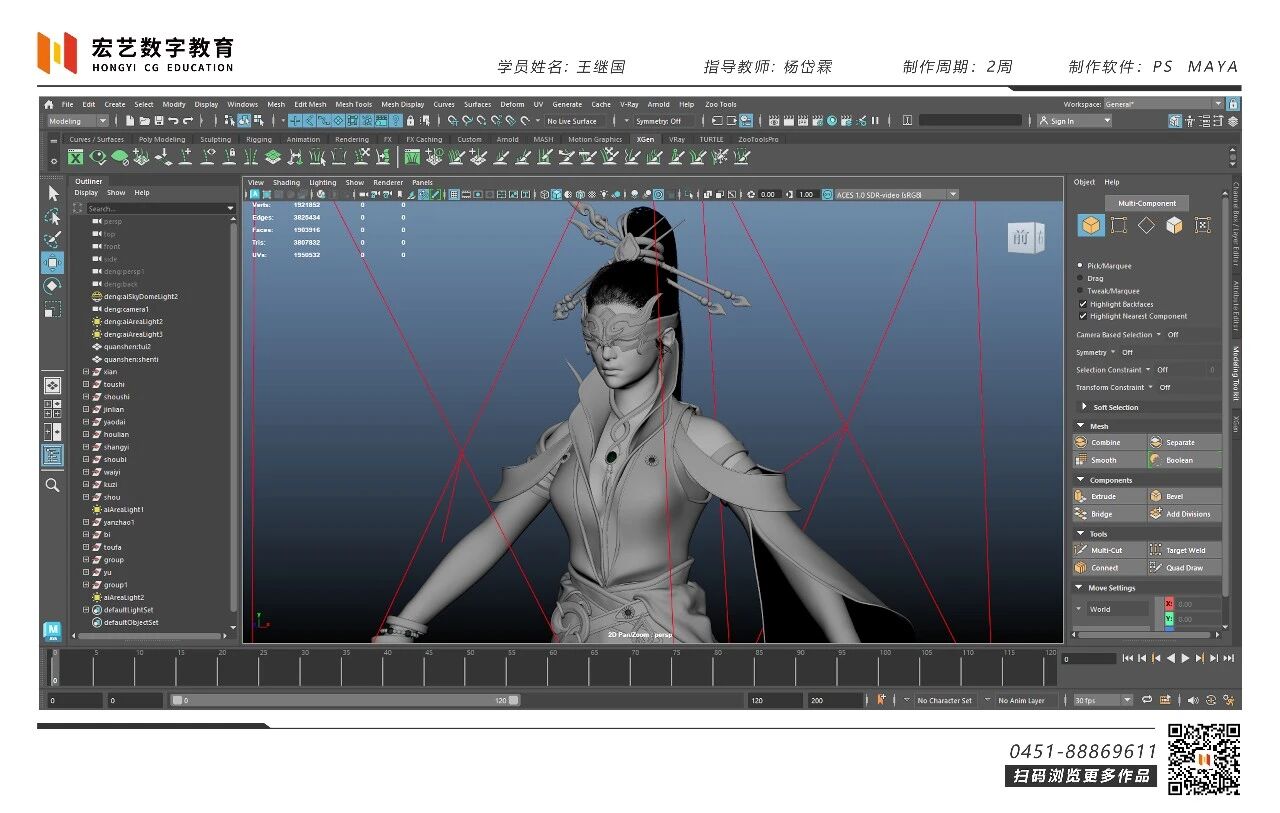Open the viewport Shading menu

[x=286, y=183]
